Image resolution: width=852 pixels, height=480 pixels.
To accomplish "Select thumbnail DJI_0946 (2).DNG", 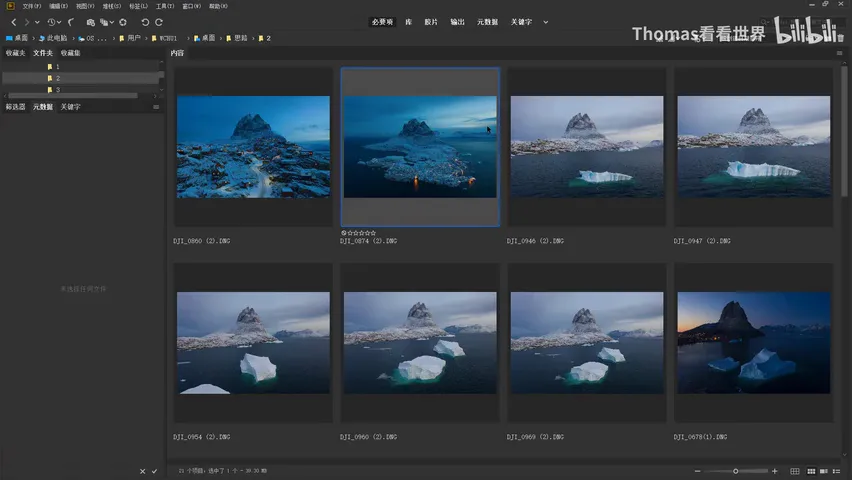I will [x=587, y=147].
